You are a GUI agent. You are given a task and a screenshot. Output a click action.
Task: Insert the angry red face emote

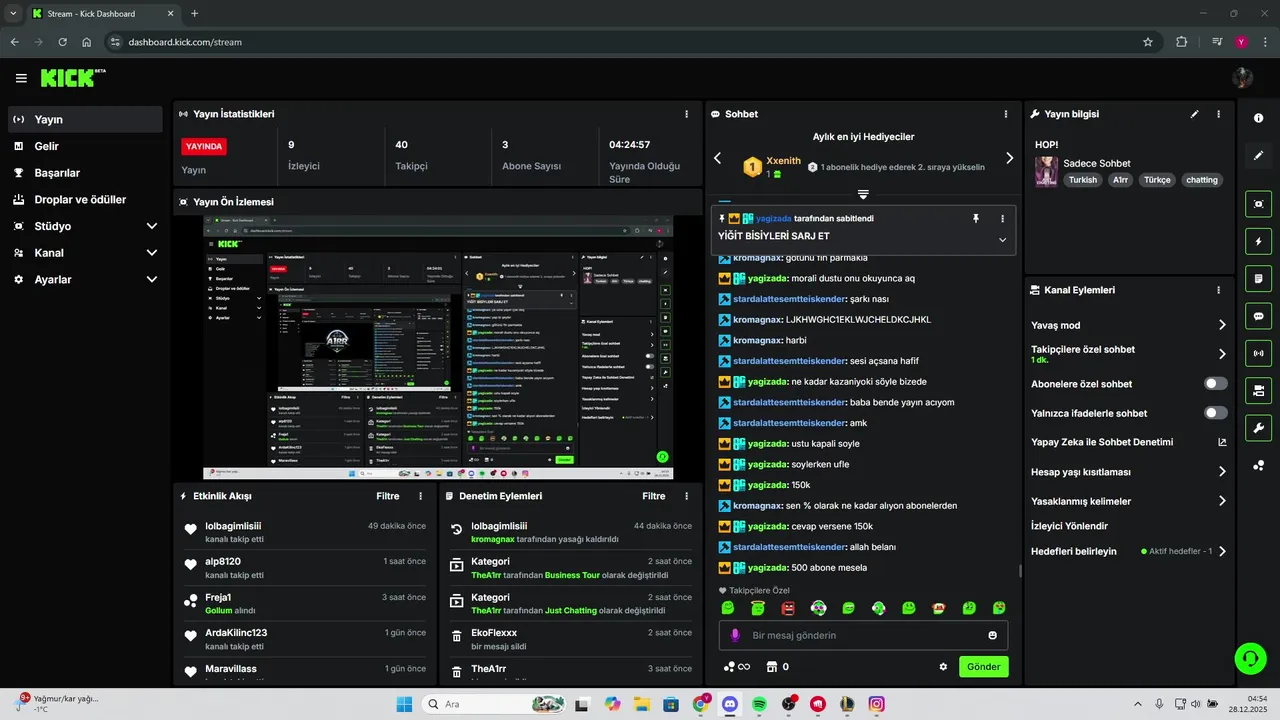coord(788,608)
